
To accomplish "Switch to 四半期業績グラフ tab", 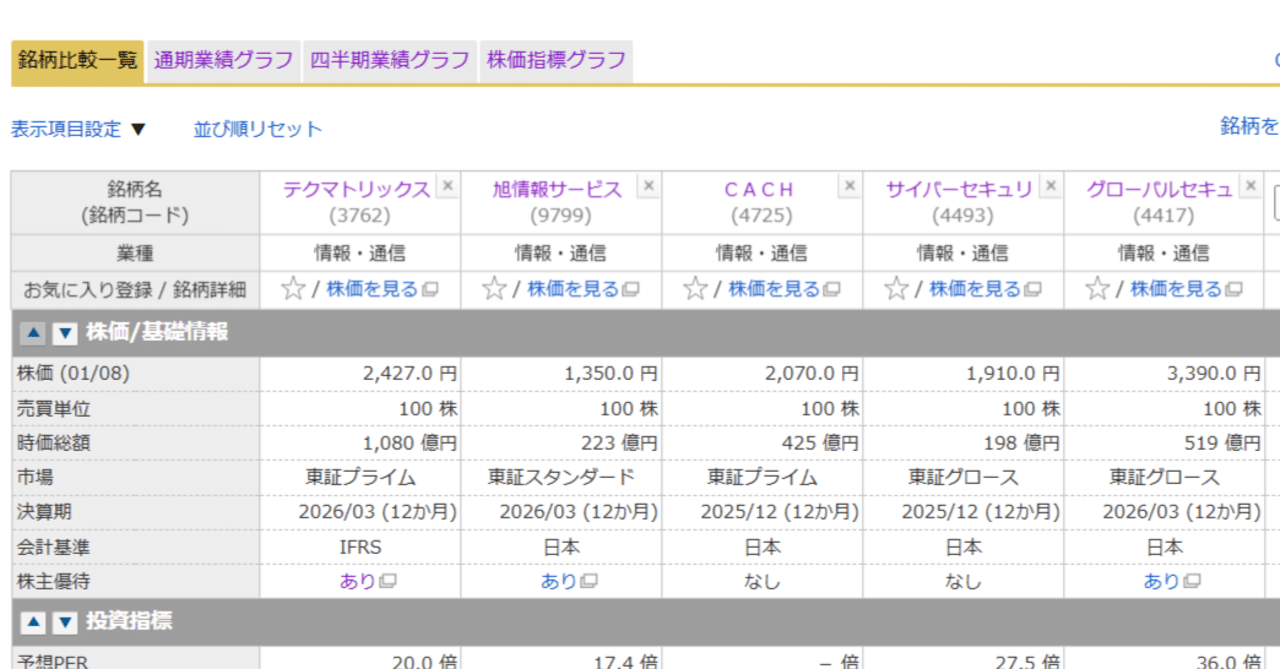I will point(389,60).
